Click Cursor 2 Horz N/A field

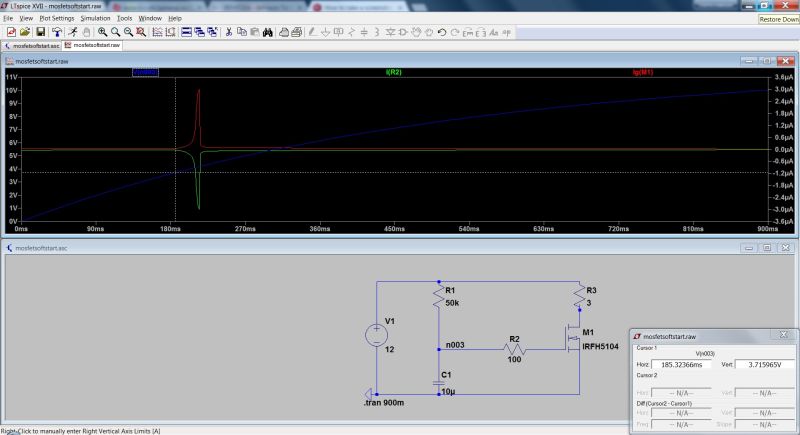coord(681,393)
